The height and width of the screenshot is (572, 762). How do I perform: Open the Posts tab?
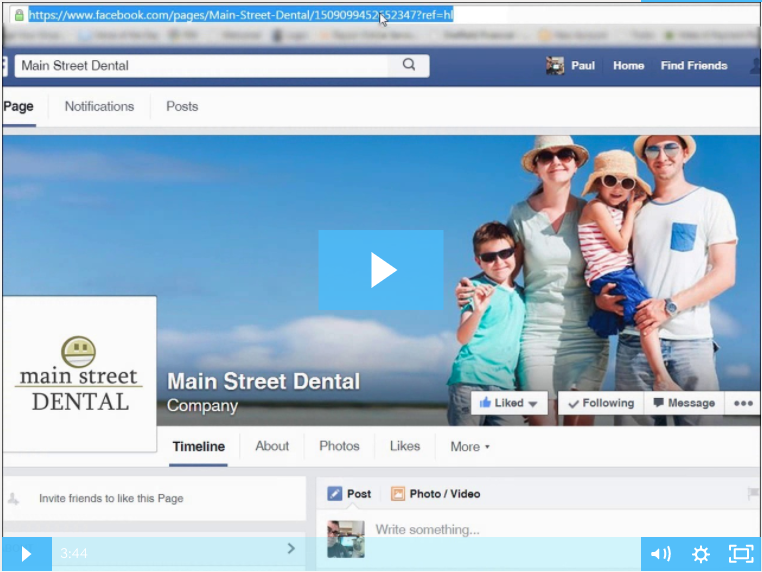pyautogui.click(x=182, y=106)
